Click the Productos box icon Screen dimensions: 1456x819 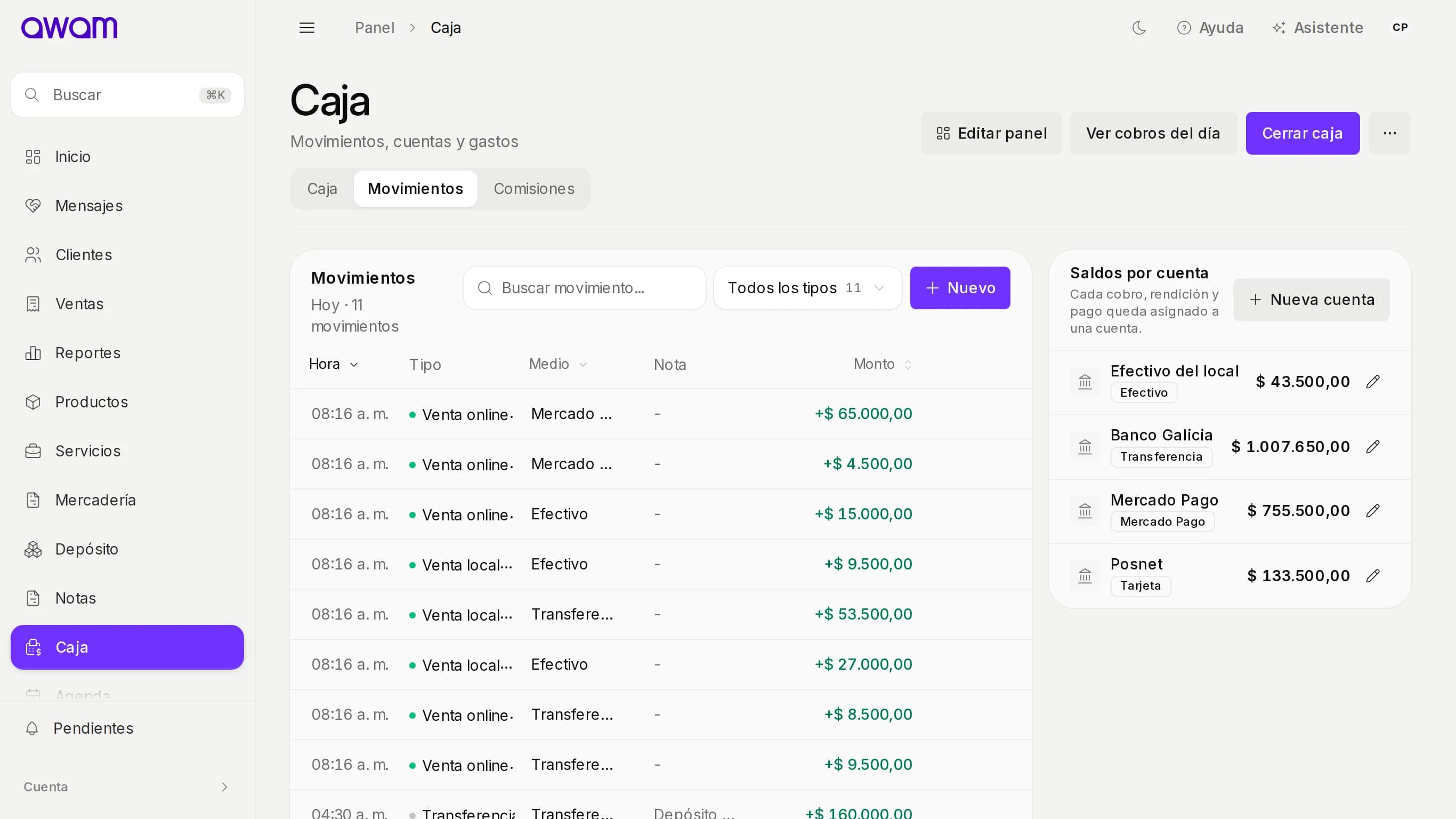pos(33,402)
